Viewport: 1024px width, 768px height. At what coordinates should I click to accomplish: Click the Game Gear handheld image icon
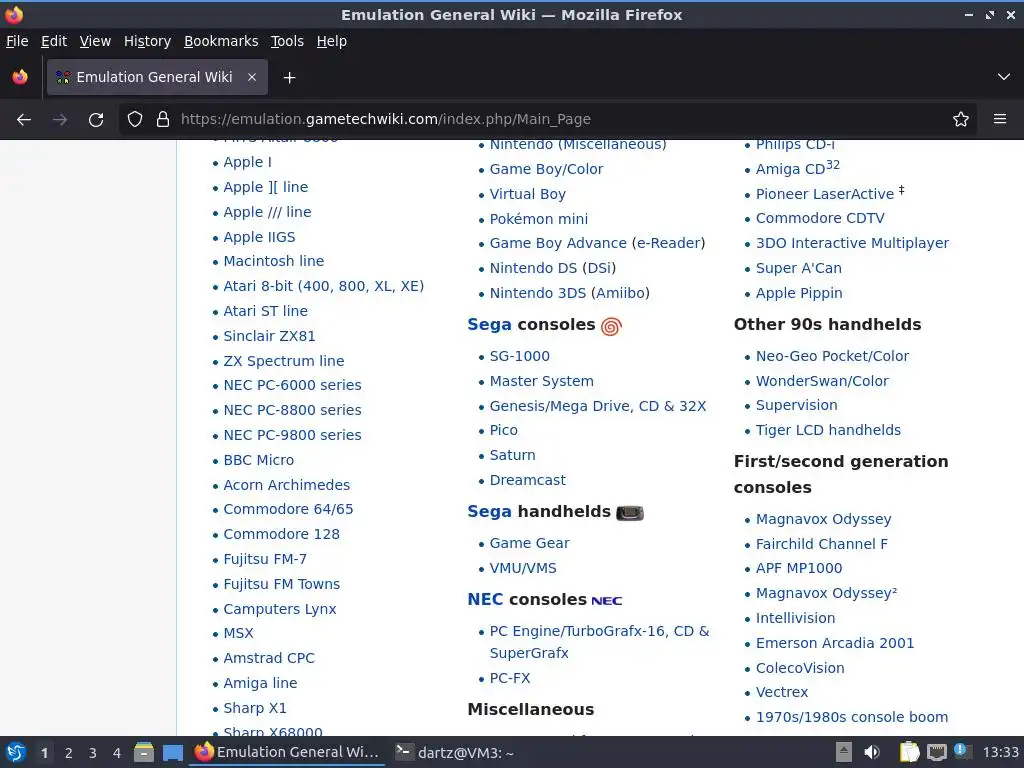tap(630, 513)
